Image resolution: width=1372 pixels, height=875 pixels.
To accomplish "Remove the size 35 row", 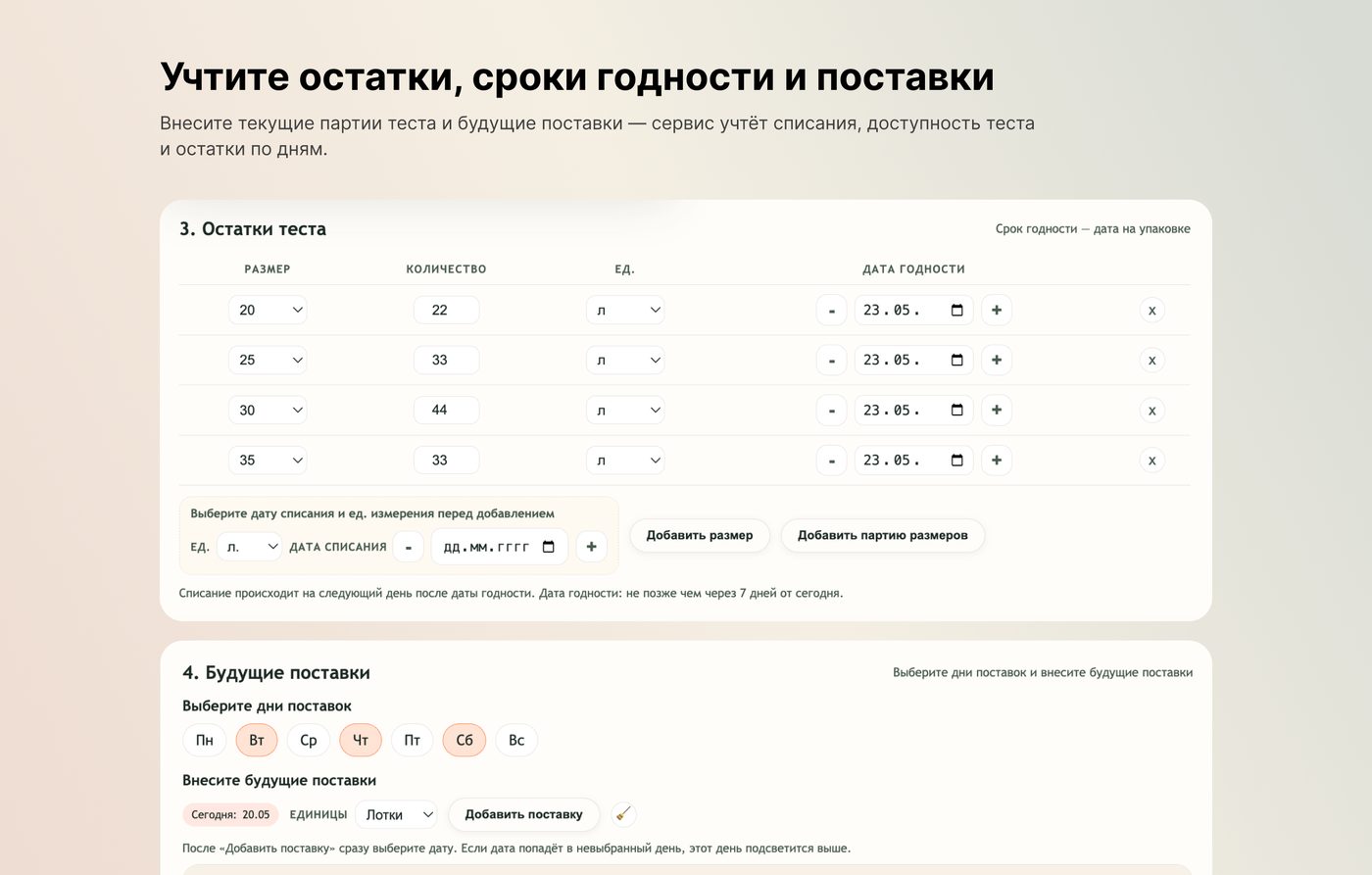I will (1152, 461).
